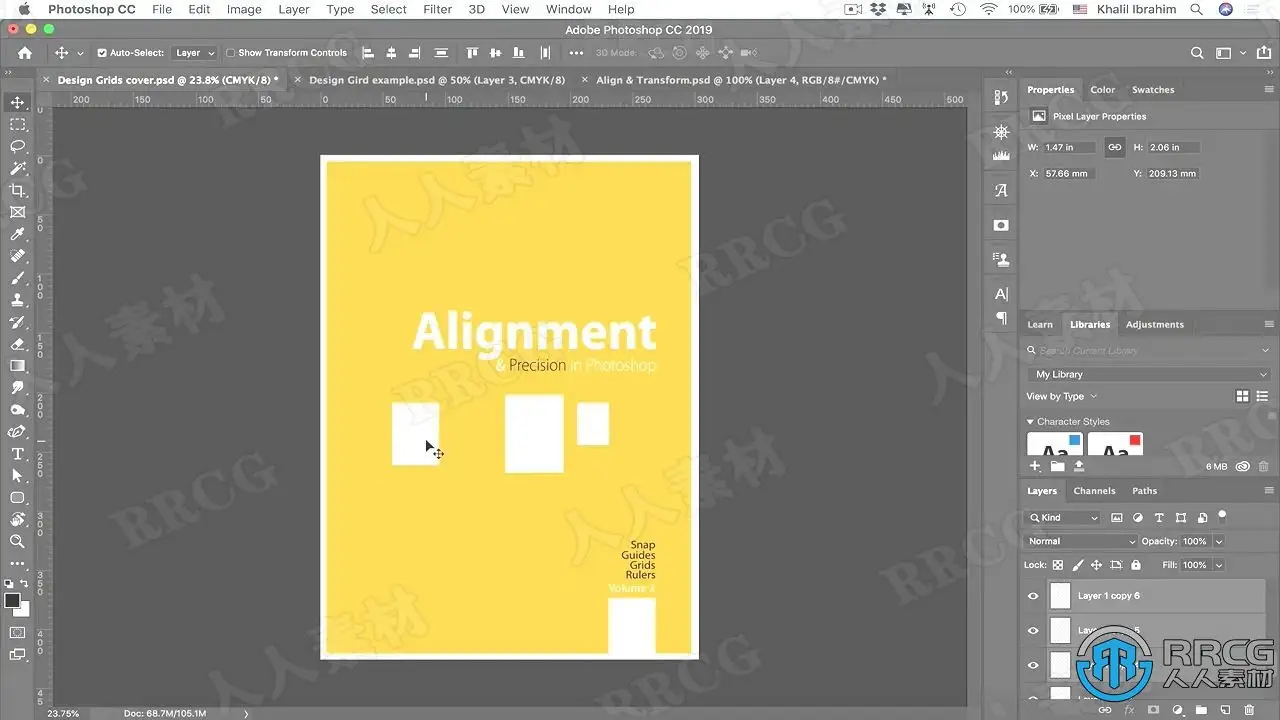Select the Rectangular Marquee tool
Viewport: 1280px width, 720px height.
(17, 125)
